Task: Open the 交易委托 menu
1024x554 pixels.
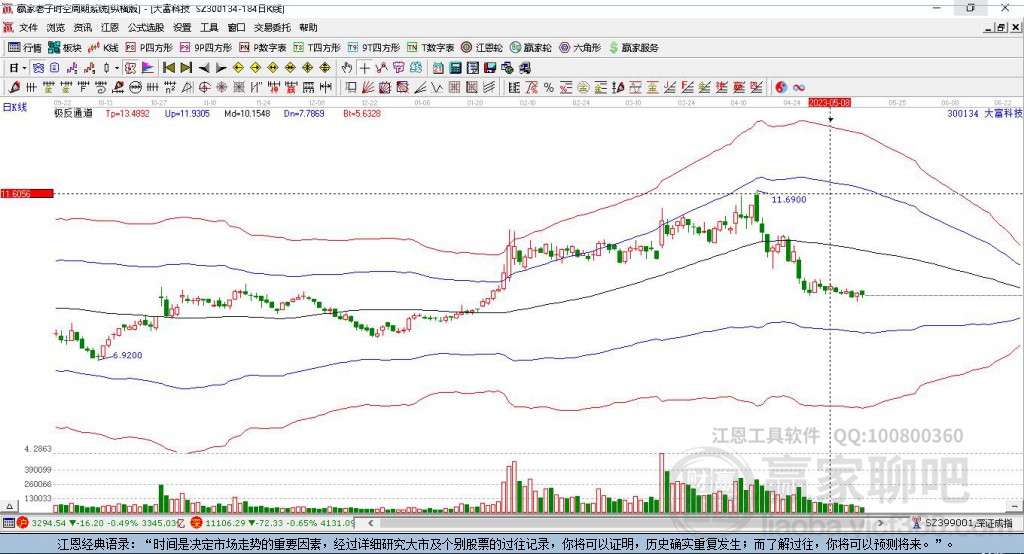Action: pyautogui.click(x=272, y=27)
